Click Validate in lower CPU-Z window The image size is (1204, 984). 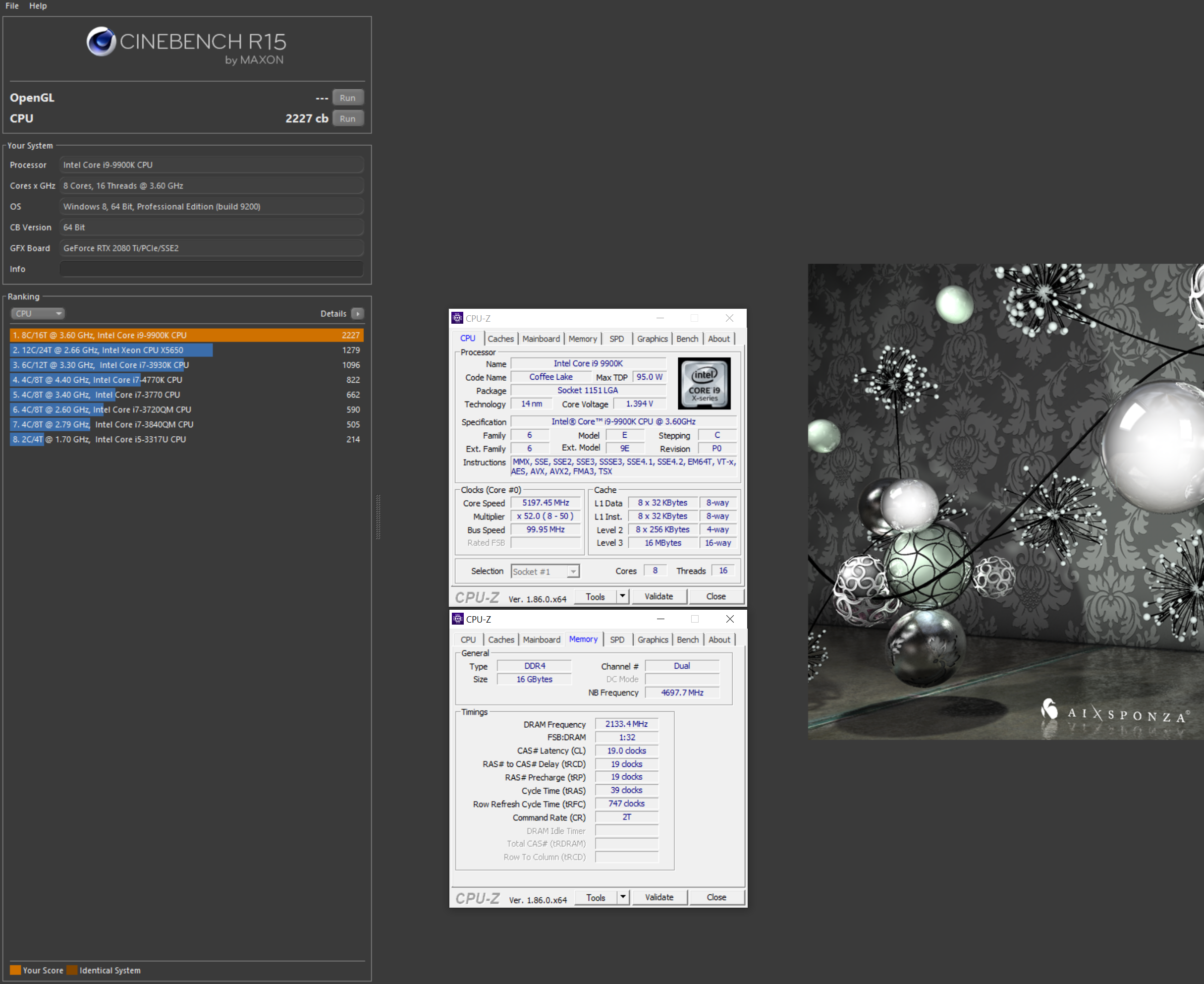click(659, 897)
